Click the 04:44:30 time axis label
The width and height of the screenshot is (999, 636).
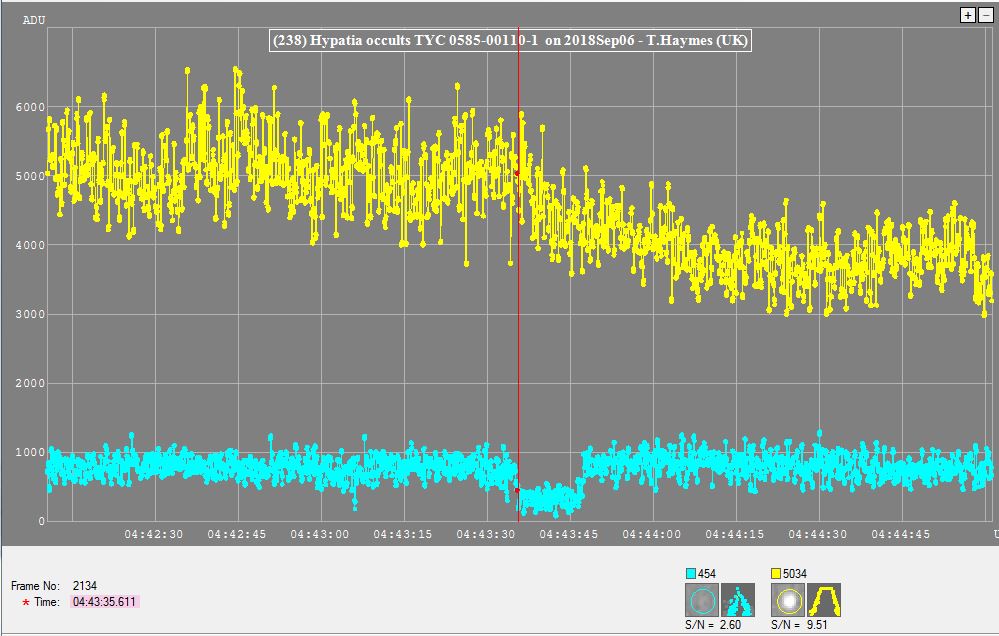pyautogui.click(x=820, y=534)
